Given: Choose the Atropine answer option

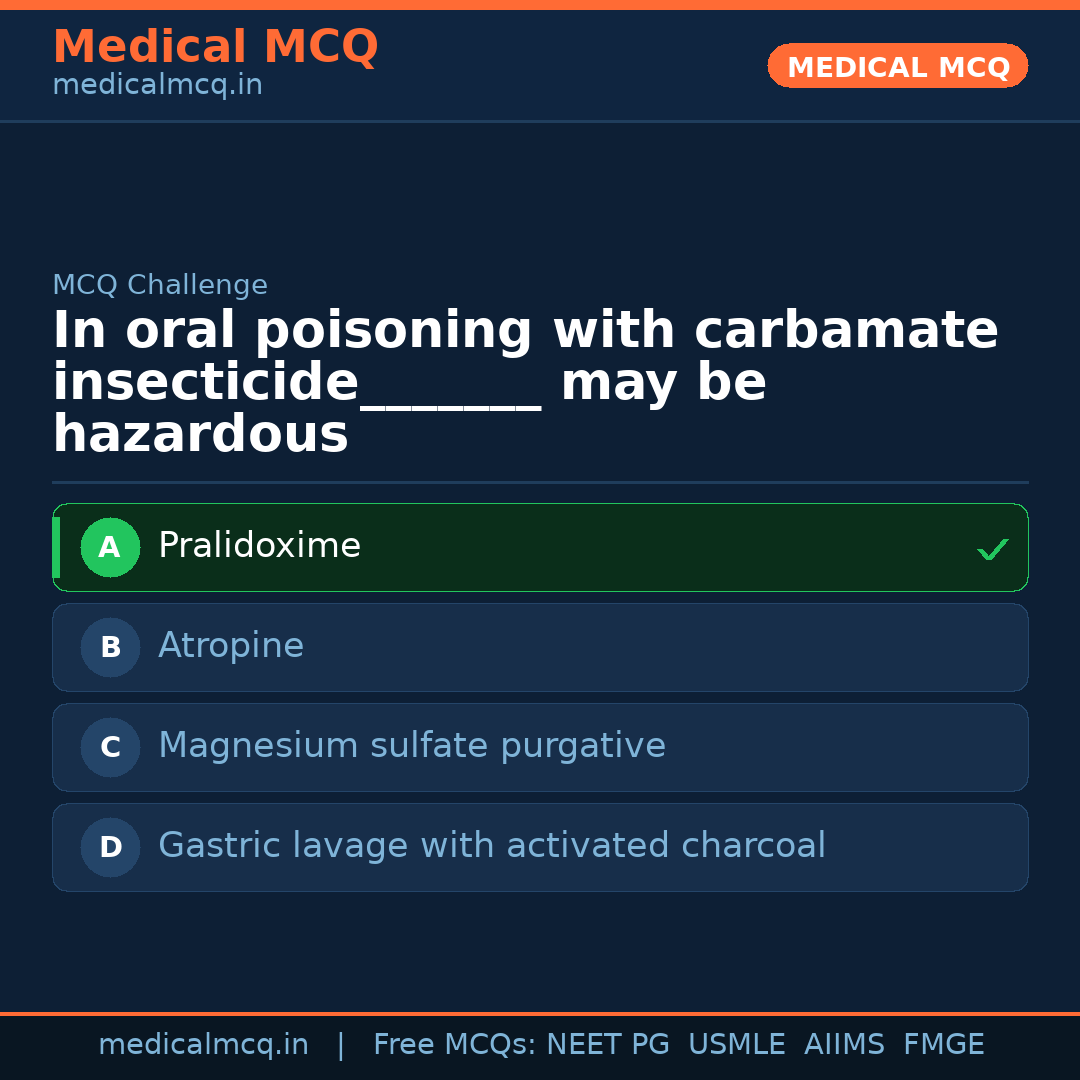Looking at the screenshot, I should [x=231, y=646].
